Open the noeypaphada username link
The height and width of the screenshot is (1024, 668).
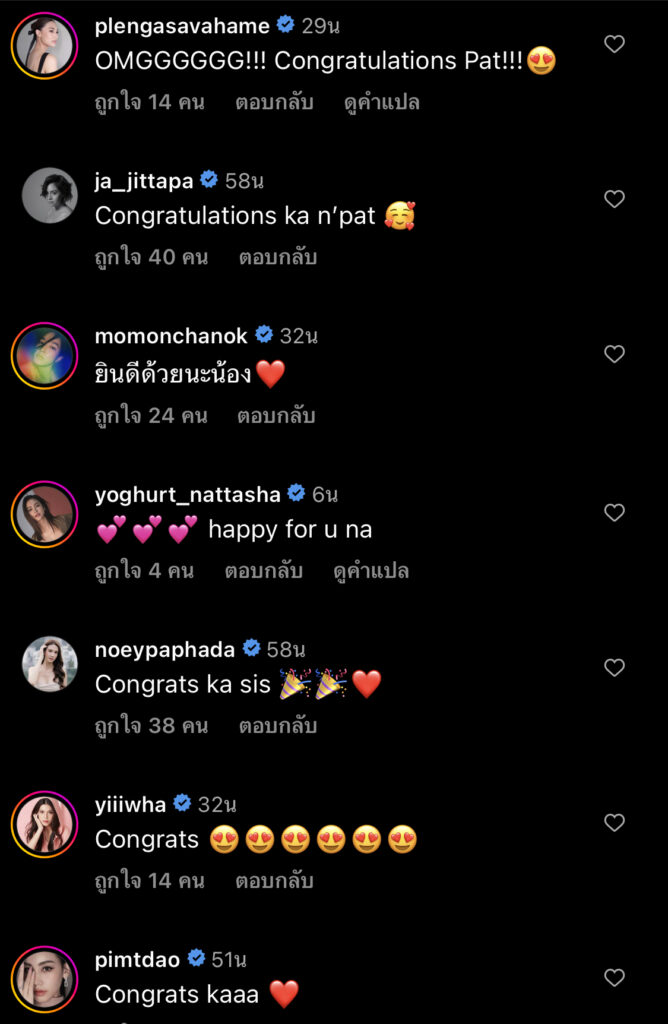coord(164,649)
